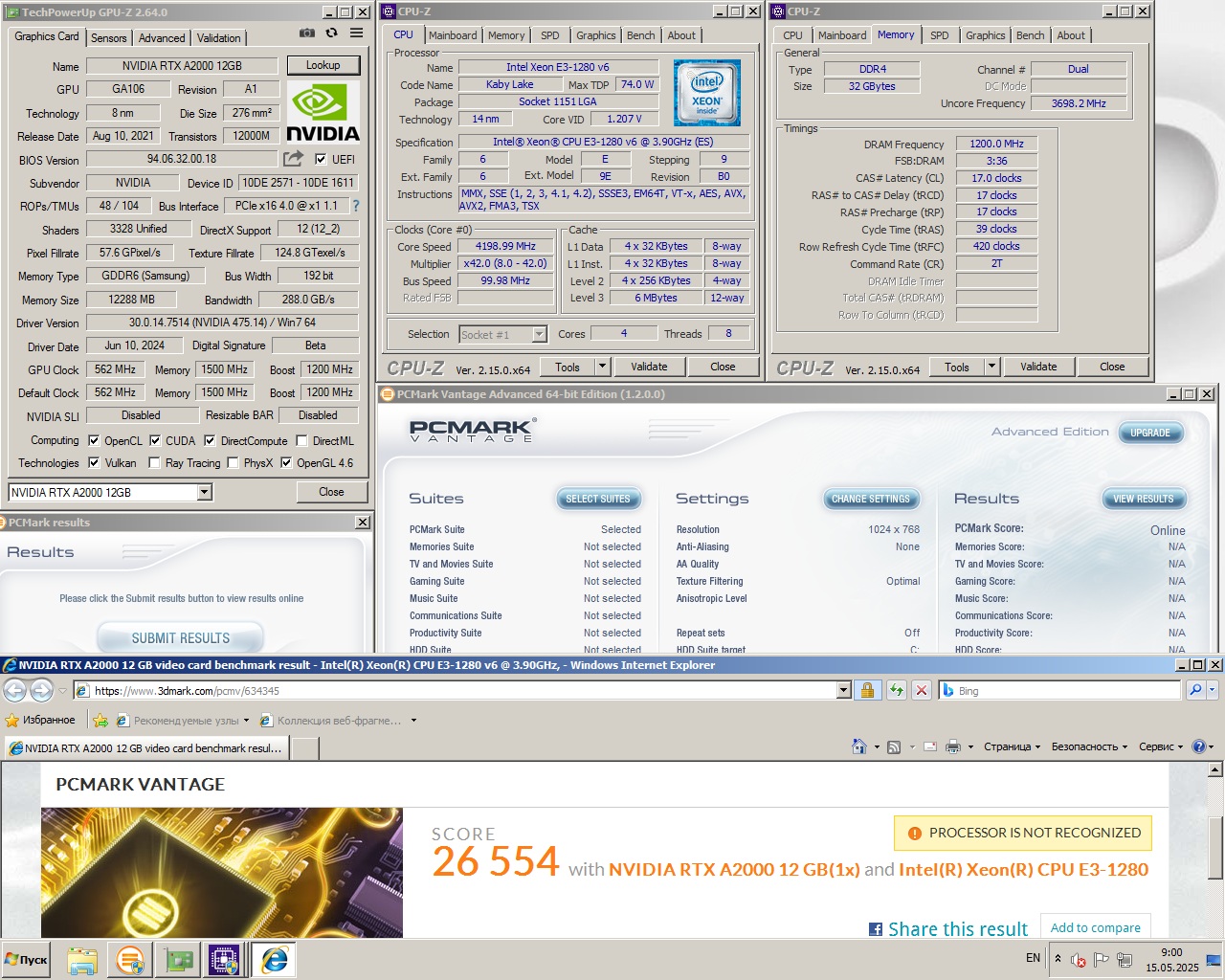The height and width of the screenshot is (980, 1225).
Task: Open the GPU-Z hamburger menu
Action: 356,33
